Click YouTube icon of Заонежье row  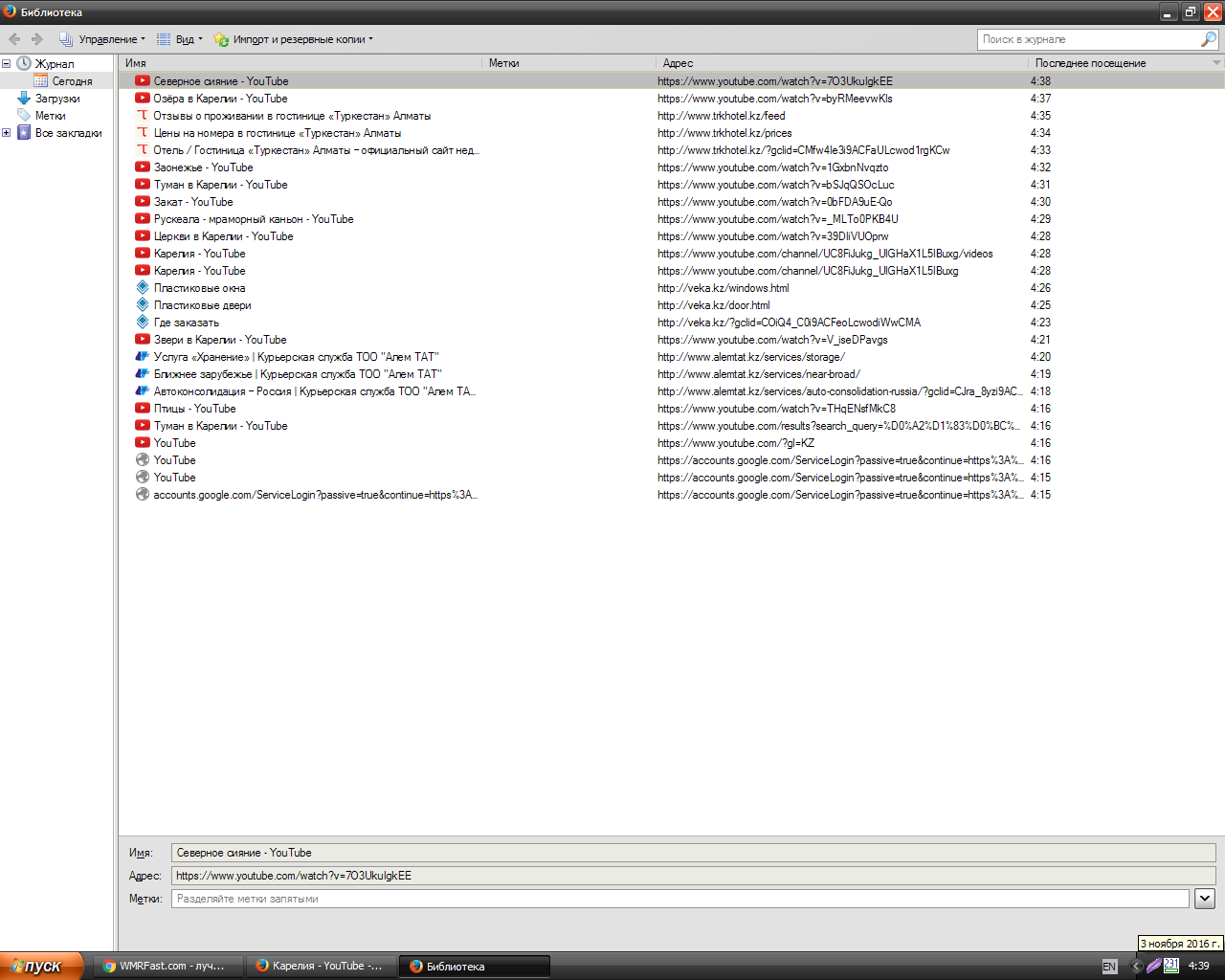pyautogui.click(x=143, y=167)
